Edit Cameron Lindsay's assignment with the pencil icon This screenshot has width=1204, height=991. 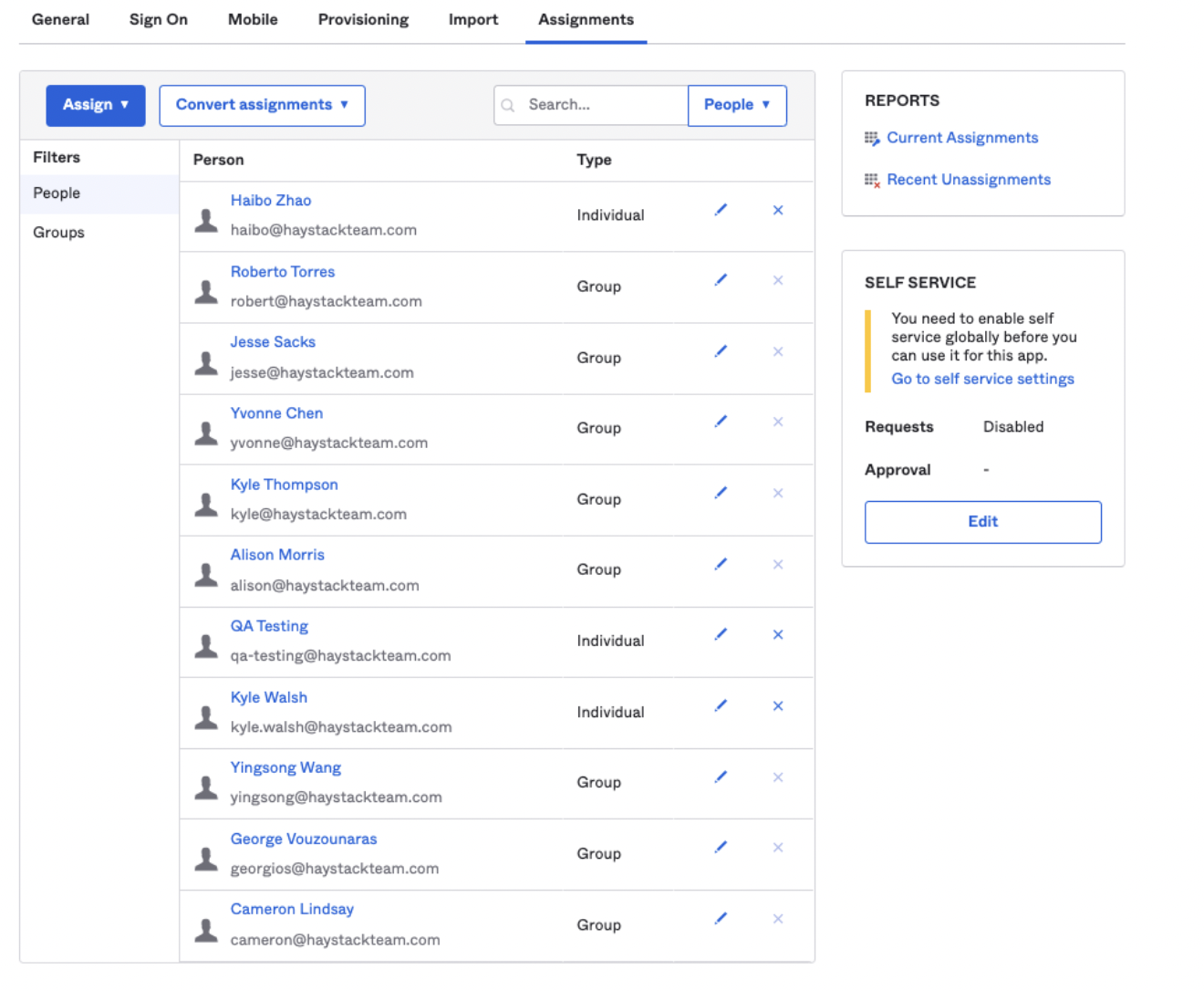click(721, 919)
